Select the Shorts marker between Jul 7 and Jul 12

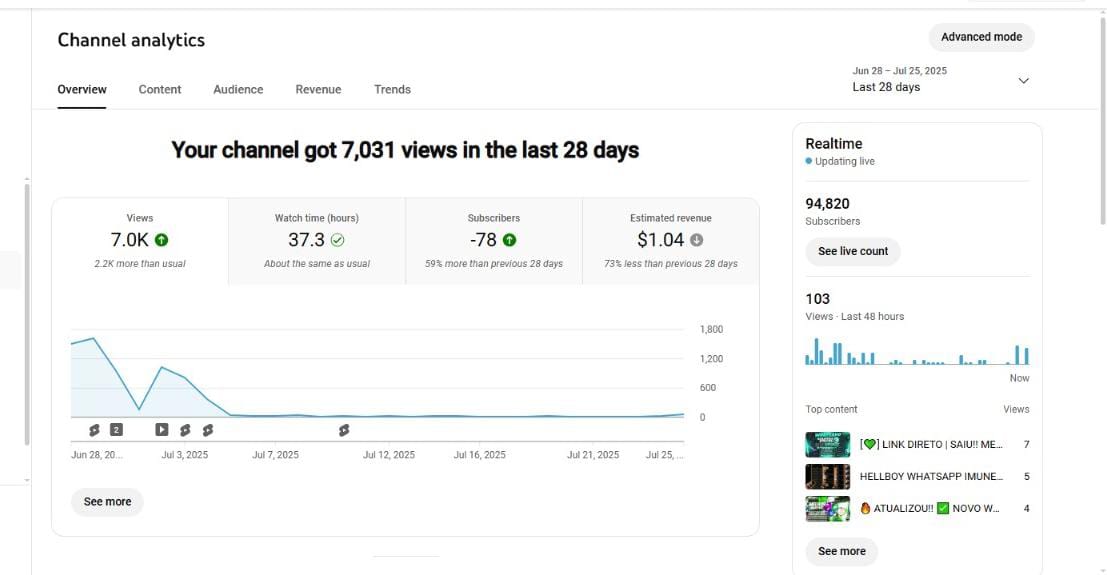coord(344,430)
